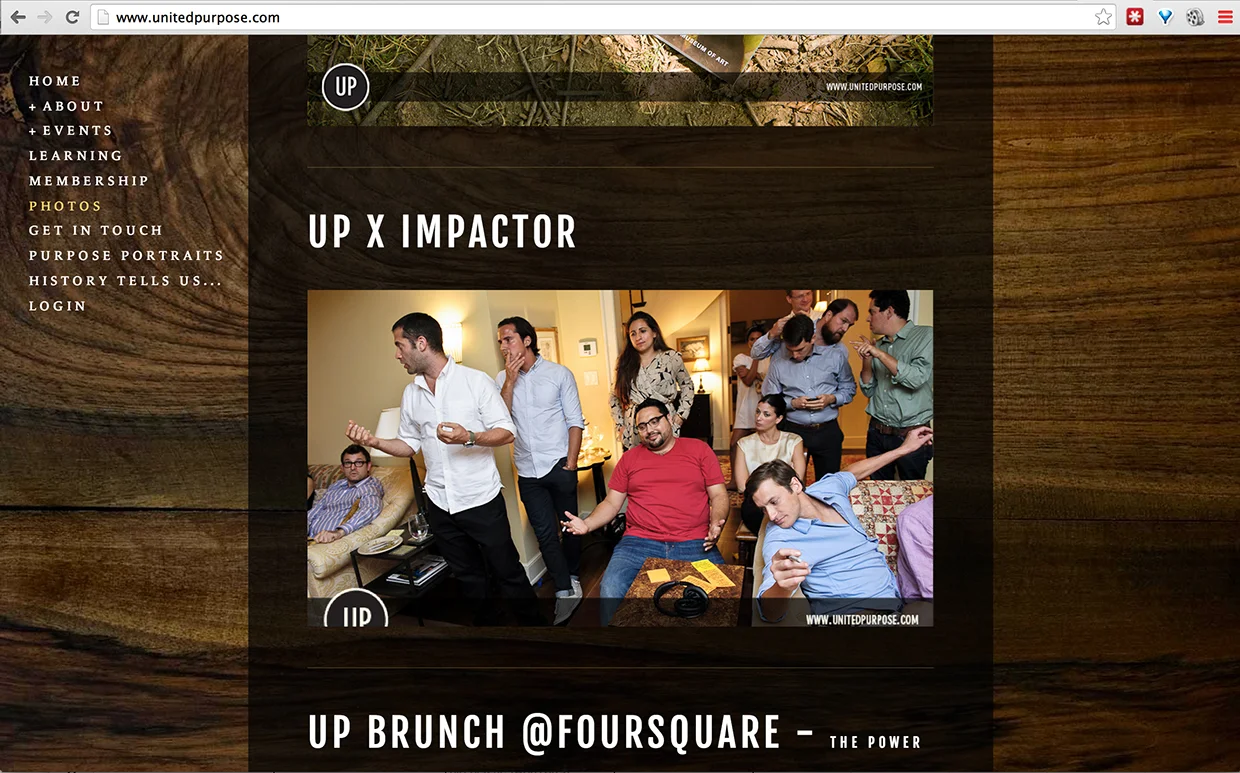Open the red asterisk extension icon

pos(1135,17)
